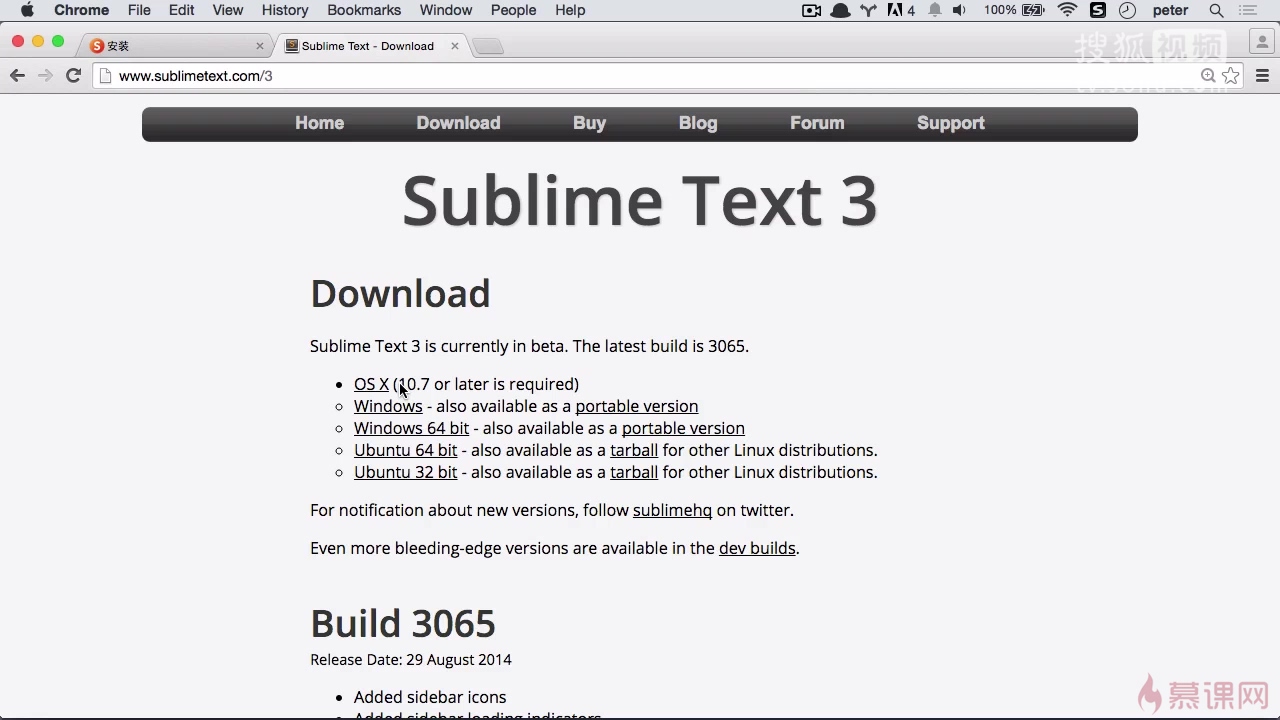Viewport: 1280px width, 720px height.
Task: Click the browser Back arrow
Action: (17, 76)
